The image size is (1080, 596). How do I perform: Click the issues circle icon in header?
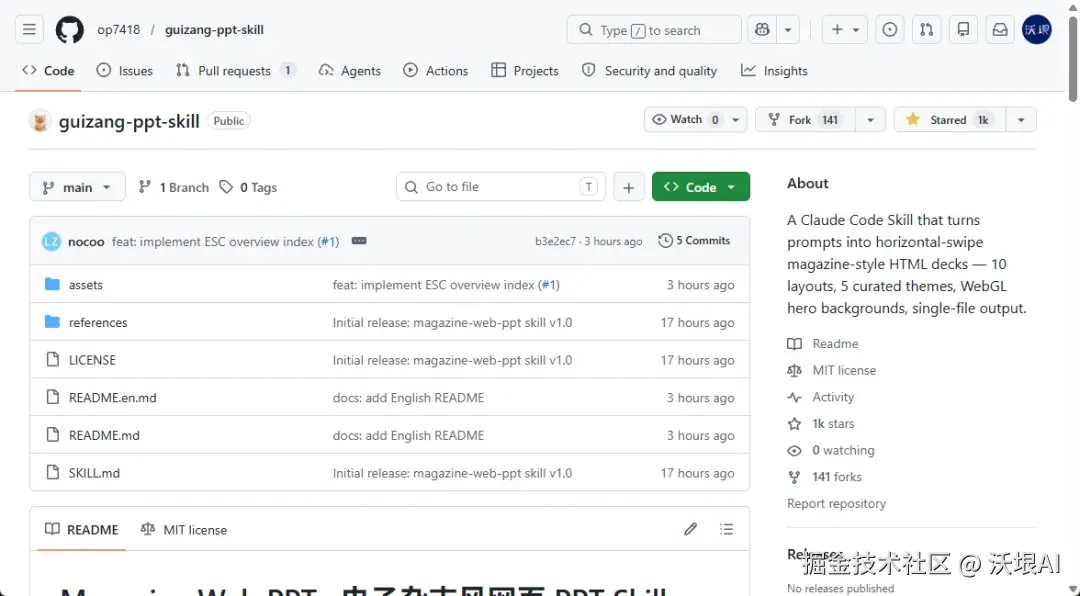[889, 30]
